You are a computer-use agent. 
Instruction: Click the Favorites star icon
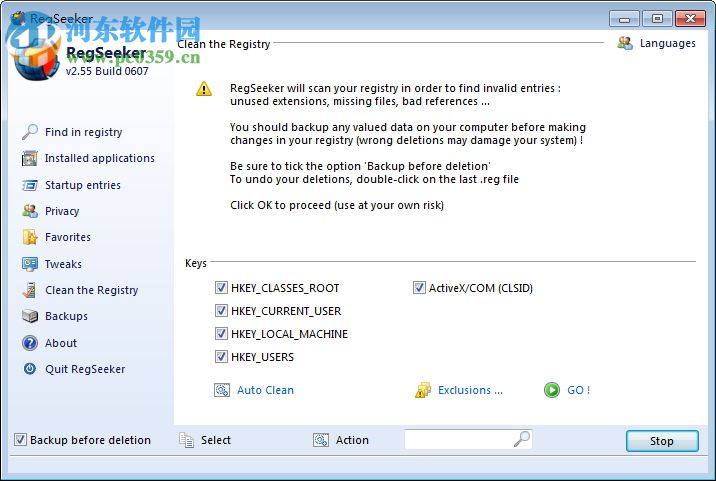[30, 237]
